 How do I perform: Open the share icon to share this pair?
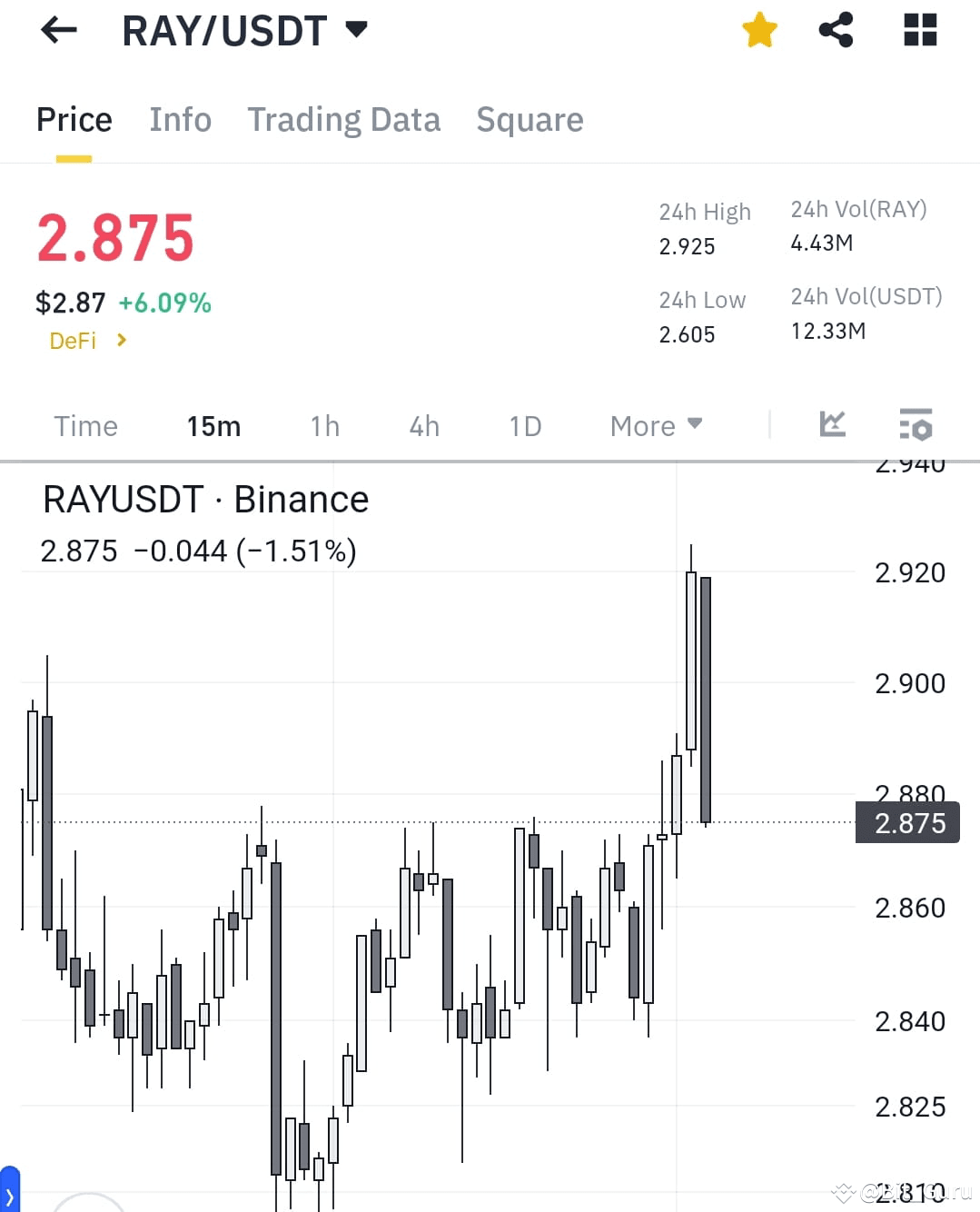pyautogui.click(x=836, y=29)
